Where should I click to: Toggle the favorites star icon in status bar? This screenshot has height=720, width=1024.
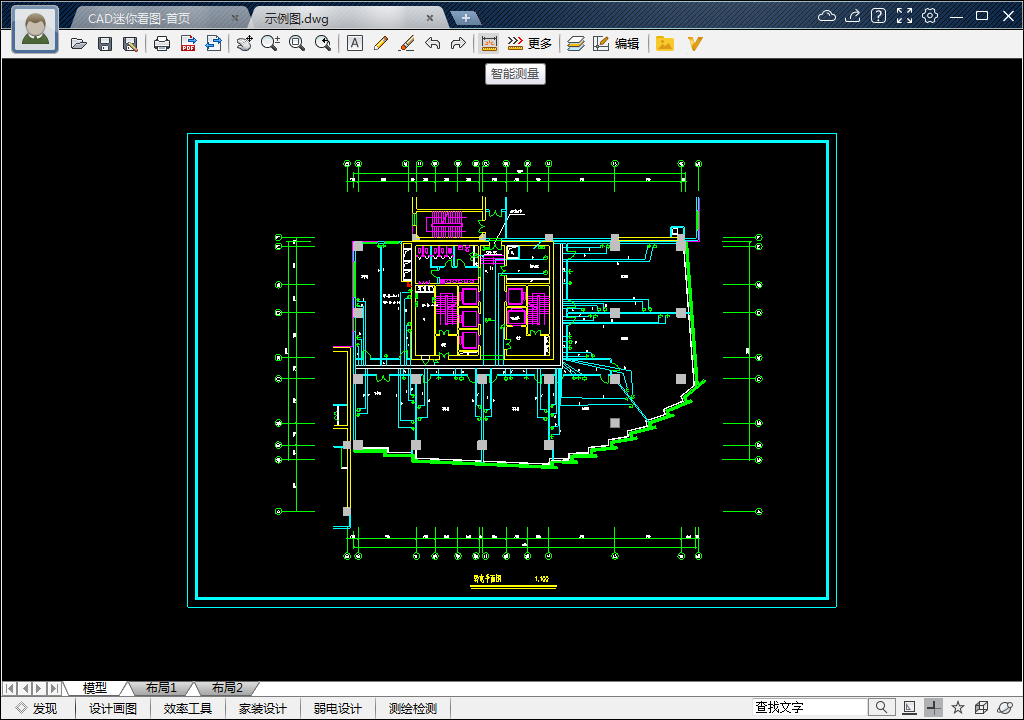point(957,707)
